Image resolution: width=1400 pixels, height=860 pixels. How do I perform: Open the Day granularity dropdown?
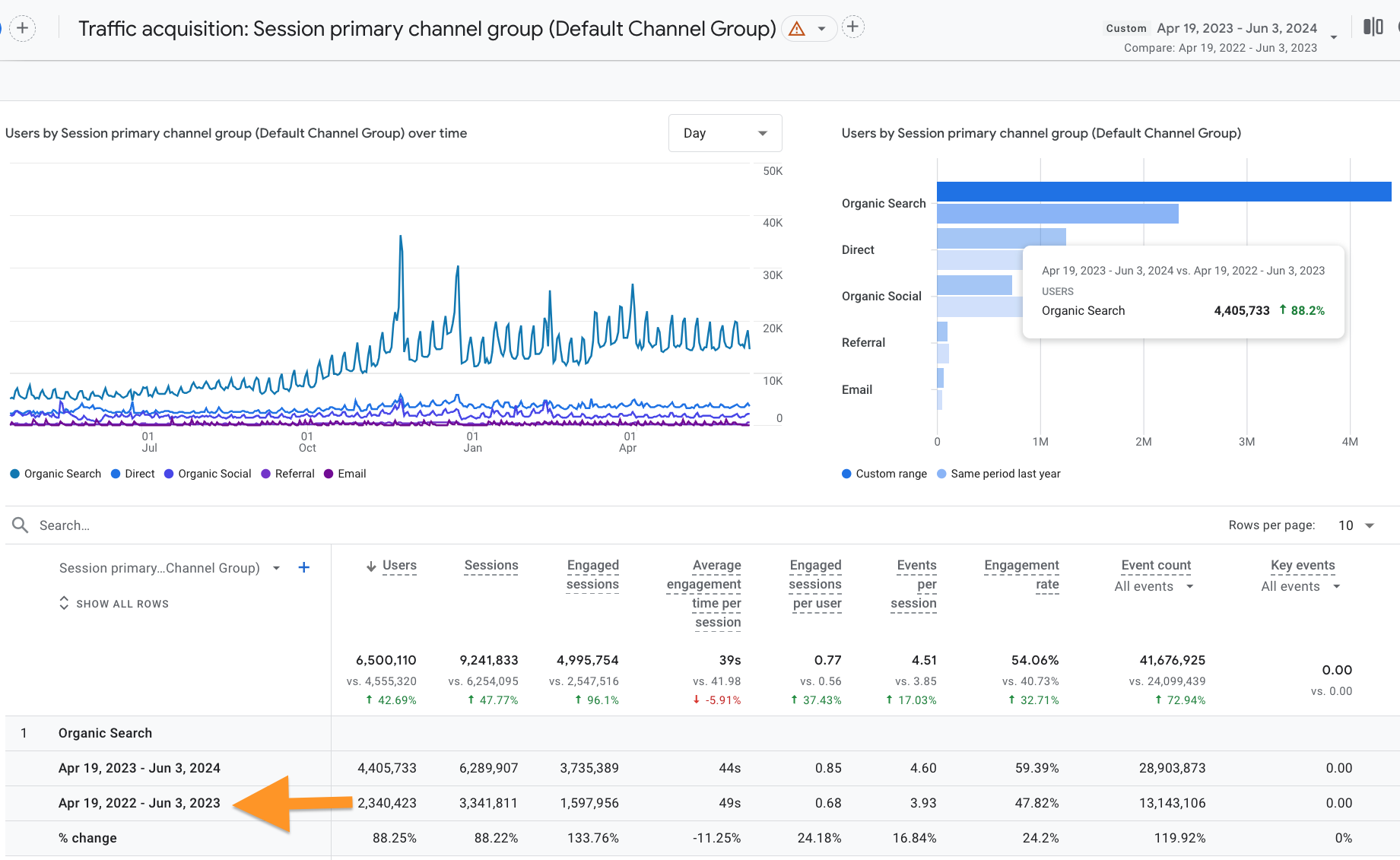point(725,133)
